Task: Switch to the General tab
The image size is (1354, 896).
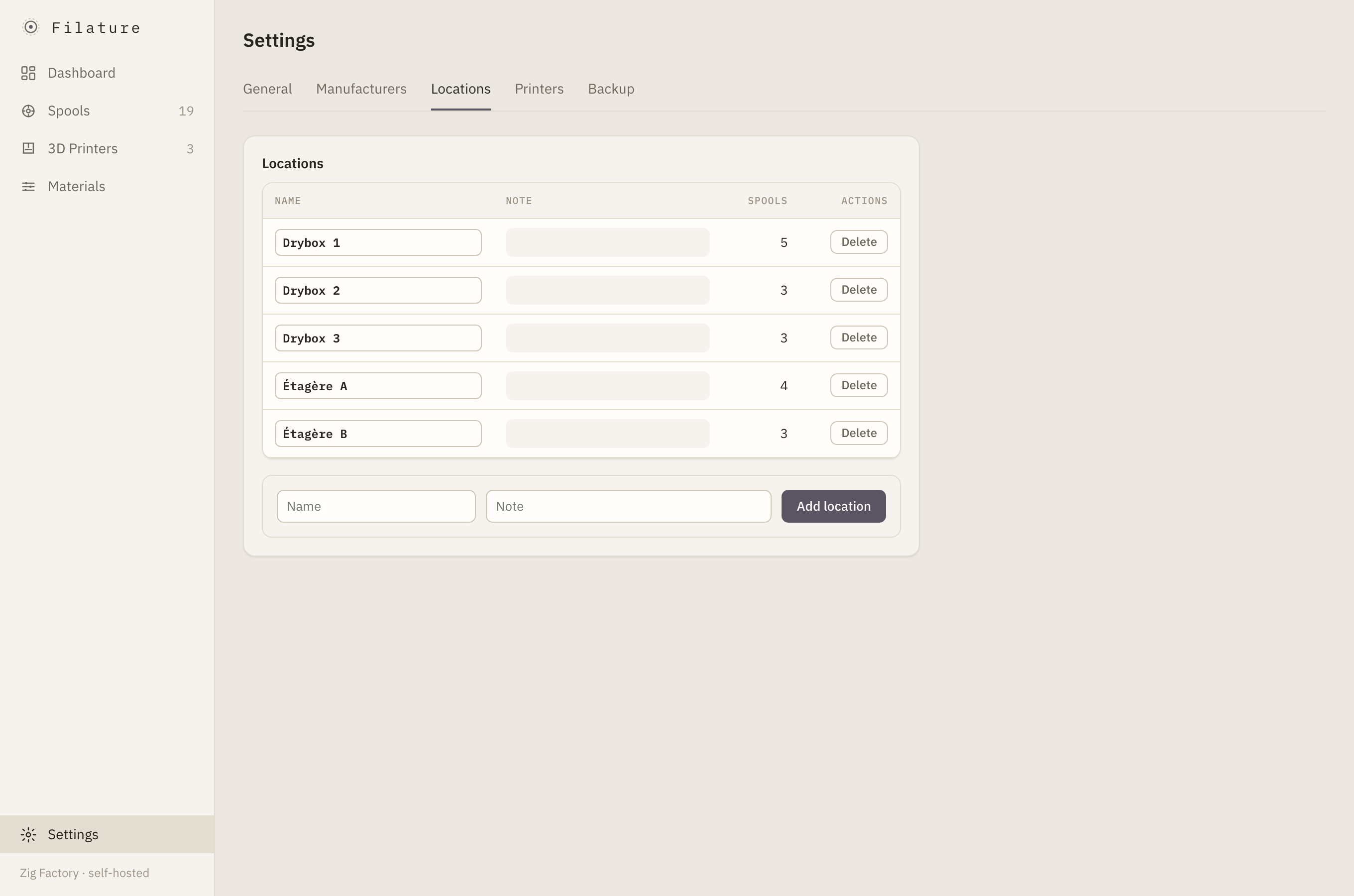Action: pos(267,89)
